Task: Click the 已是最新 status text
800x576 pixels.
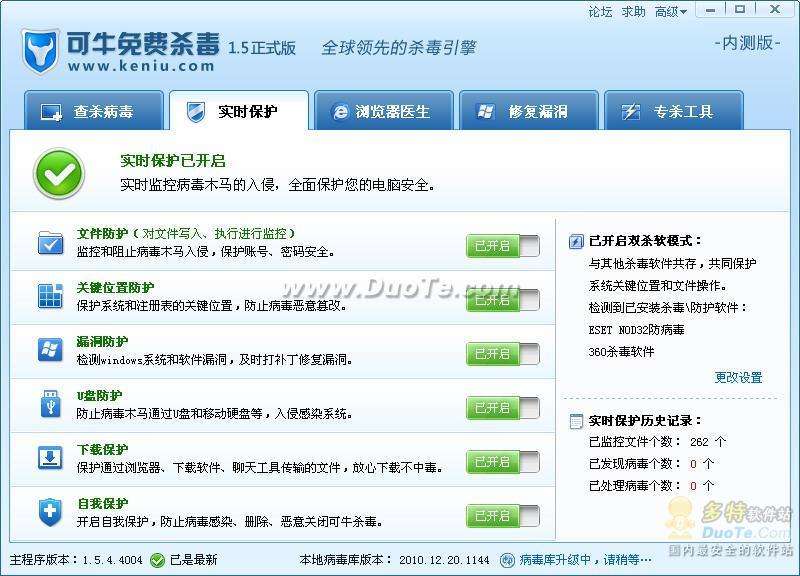Action: [x=193, y=560]
